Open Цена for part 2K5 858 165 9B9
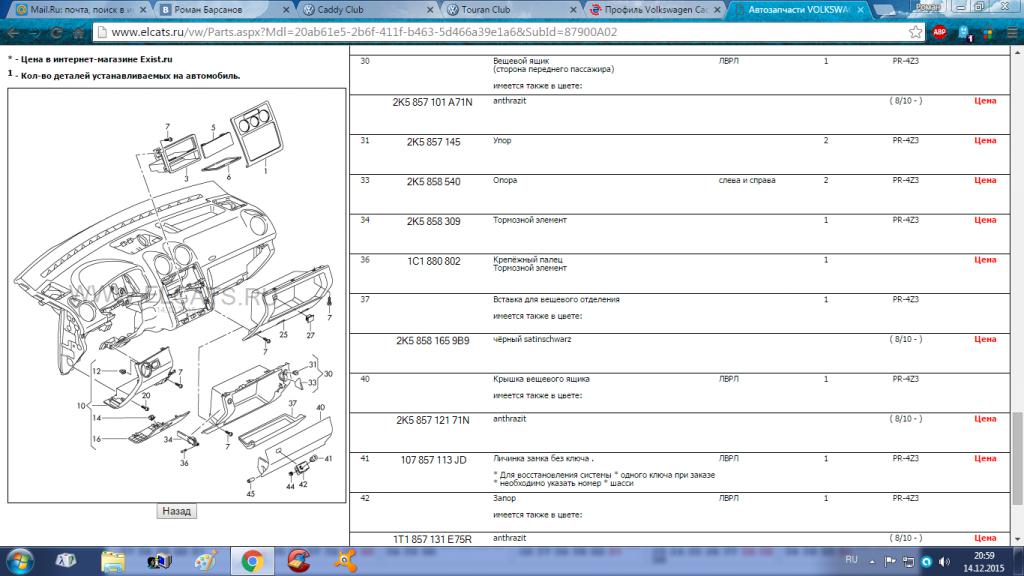1024x576 pixels. tap(985, 340)
